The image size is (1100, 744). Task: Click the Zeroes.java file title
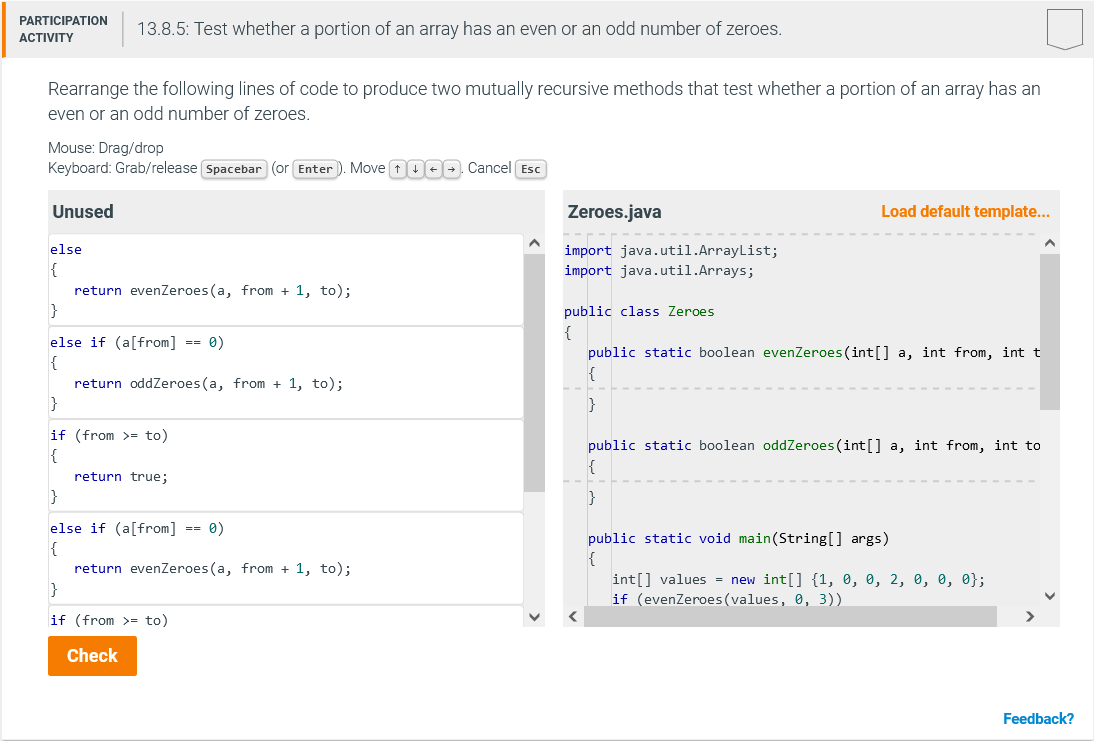pyautogui.click(x=617, y=213)
